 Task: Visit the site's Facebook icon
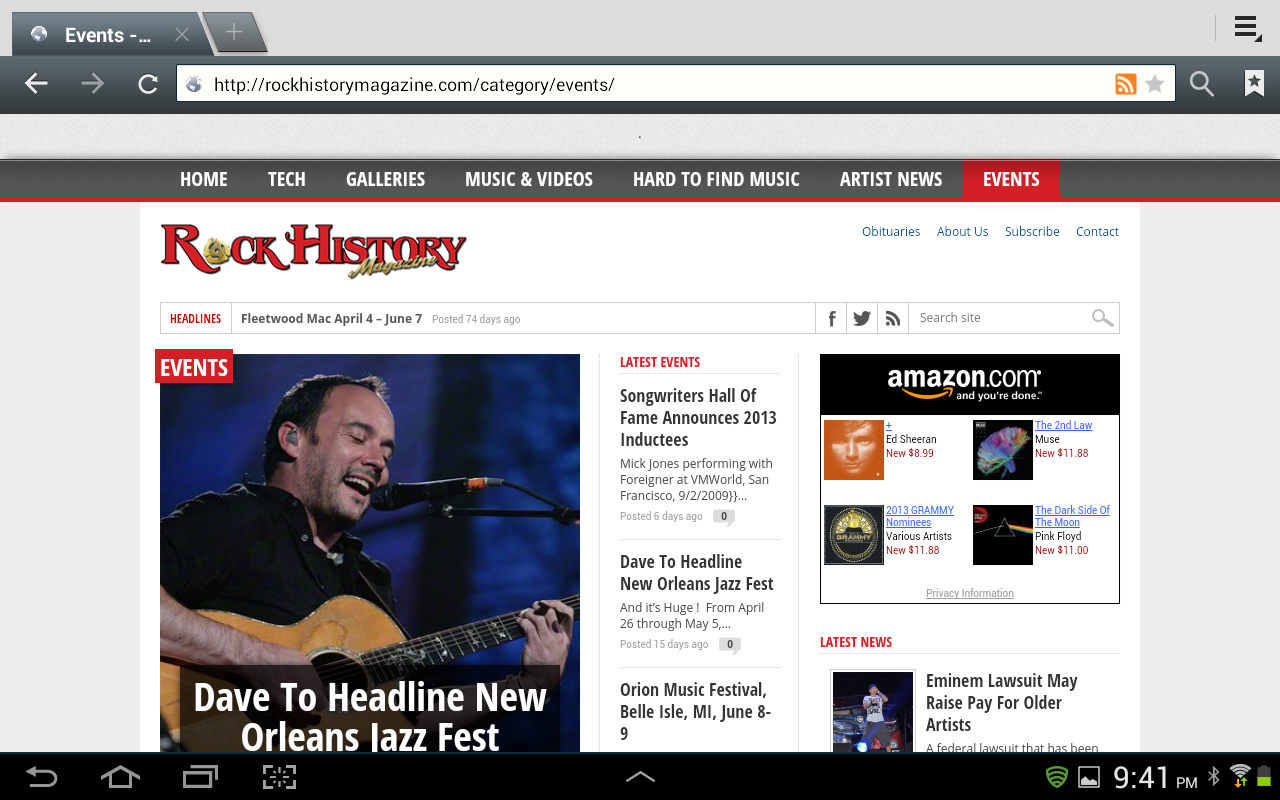click(831, 318)
